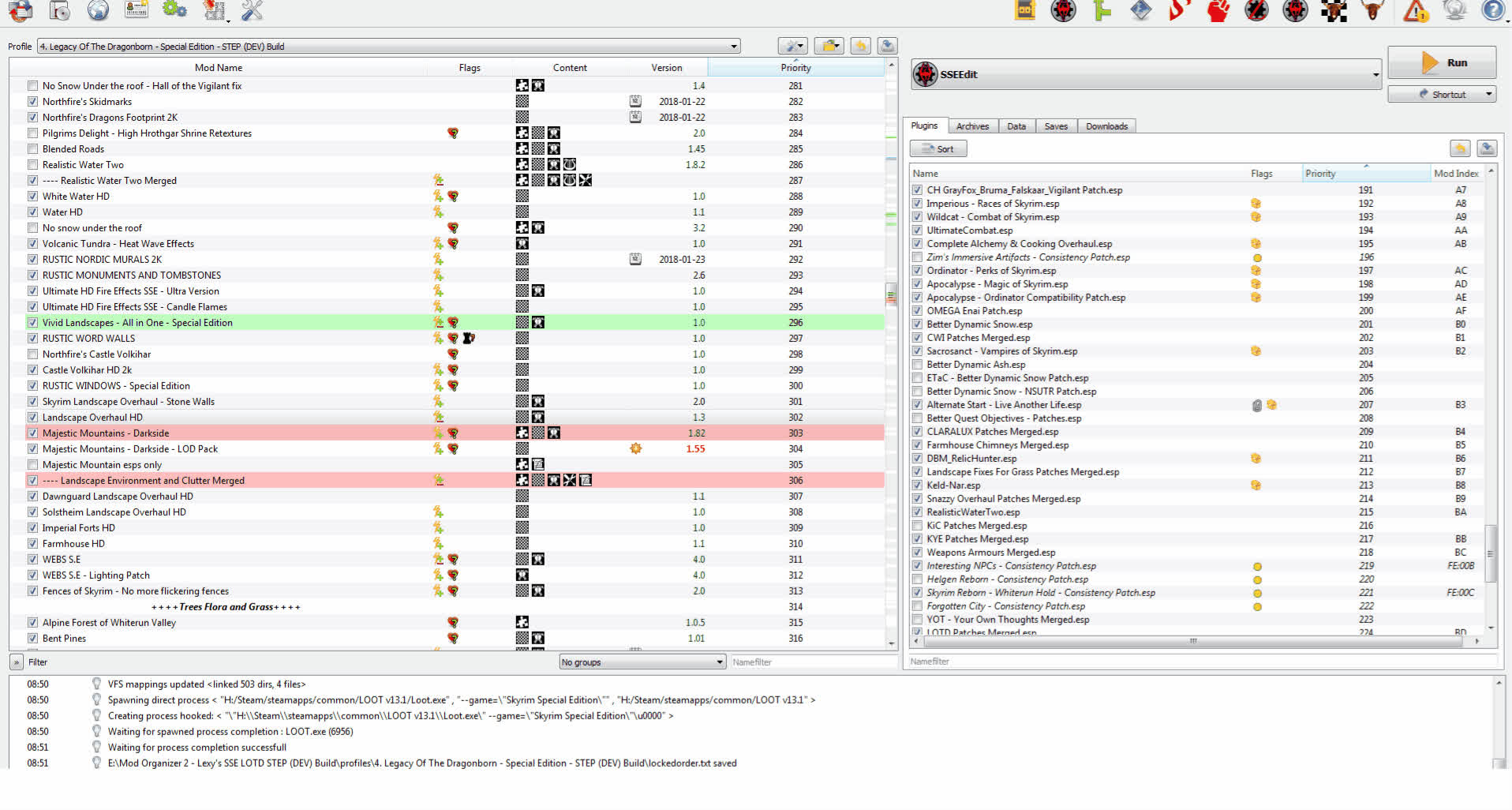Switch to the Archives tab
1512x810 pixels.
(972, 126)
